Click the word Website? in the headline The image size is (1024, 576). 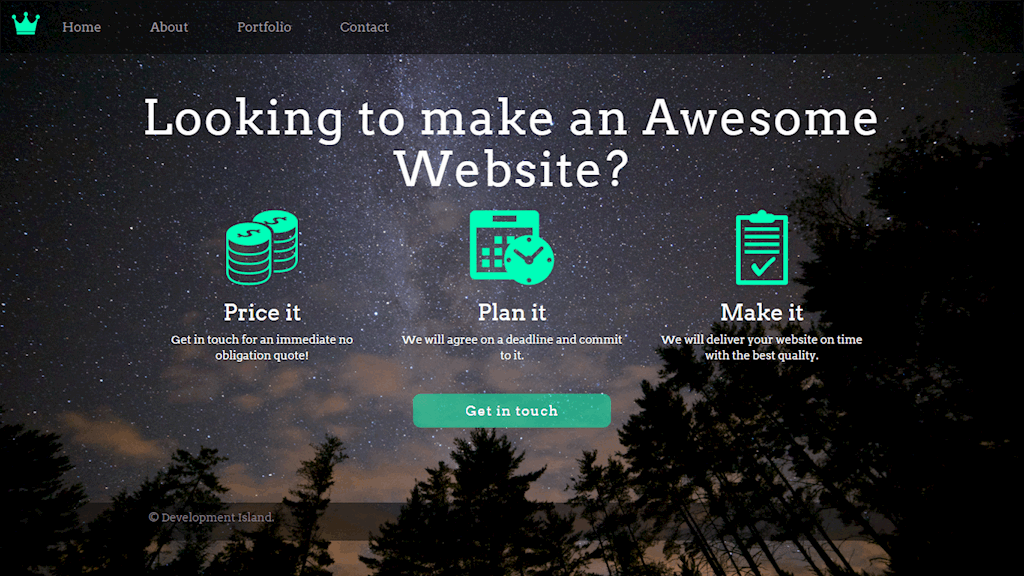click(x=511, y=168)
